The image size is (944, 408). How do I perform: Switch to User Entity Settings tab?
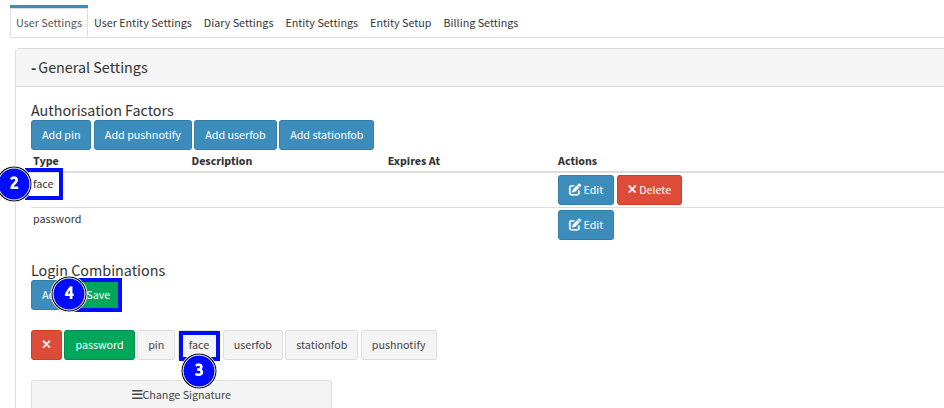click(143, 23)
